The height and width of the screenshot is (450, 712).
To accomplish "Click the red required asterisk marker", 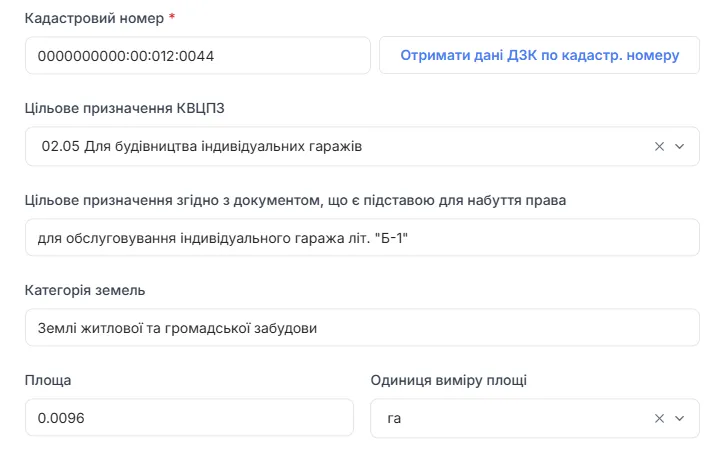I will [172, 17].
